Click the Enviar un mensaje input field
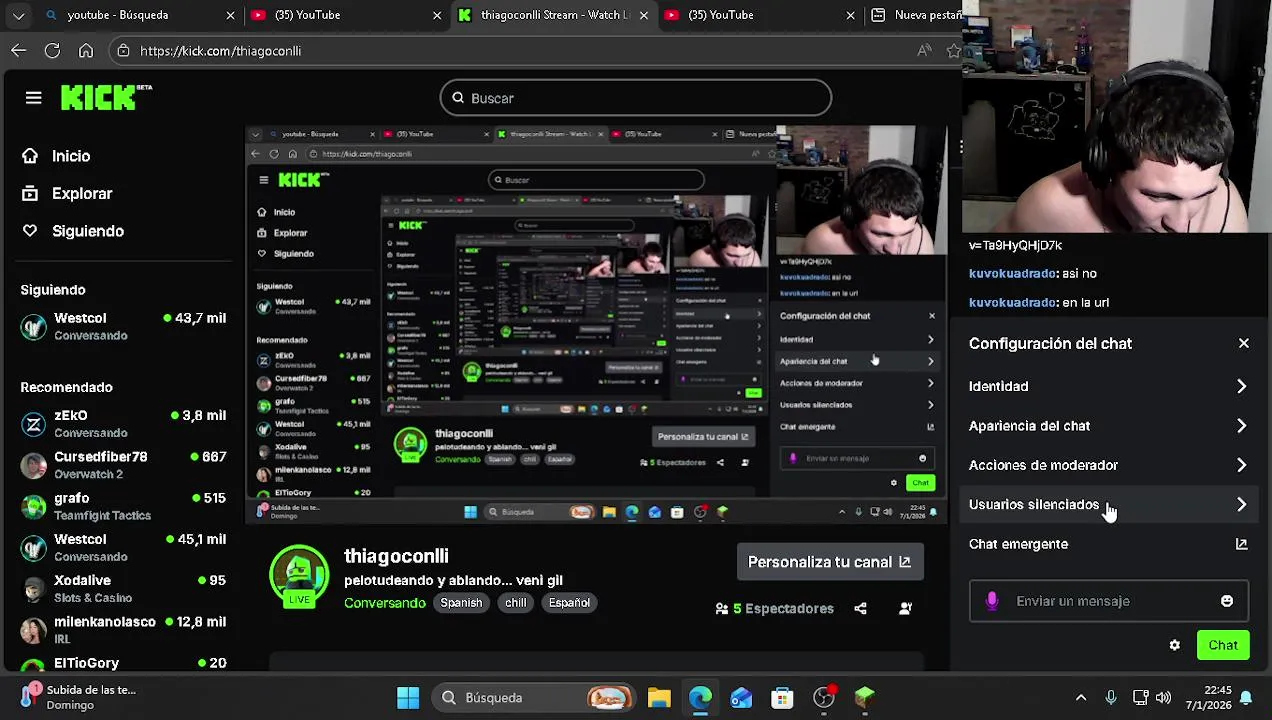Viewport: 1272px width, 720px height. tap(1108, 601)
